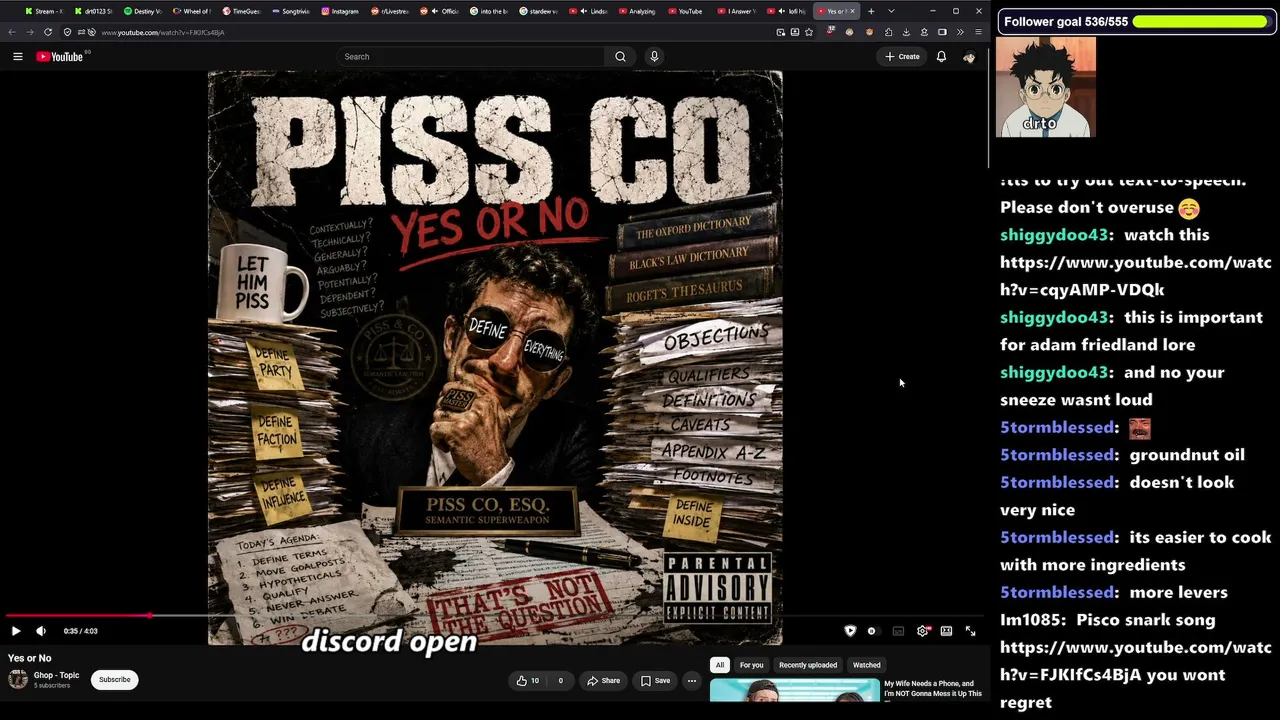Open Ghop - Topic channel avatar
Viewport: 1280px width, 720px height.
point(18,680)
